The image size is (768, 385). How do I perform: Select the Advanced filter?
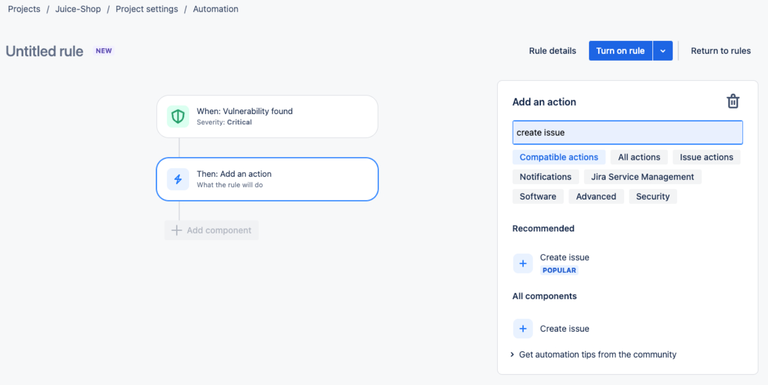(x=596, y=196)
